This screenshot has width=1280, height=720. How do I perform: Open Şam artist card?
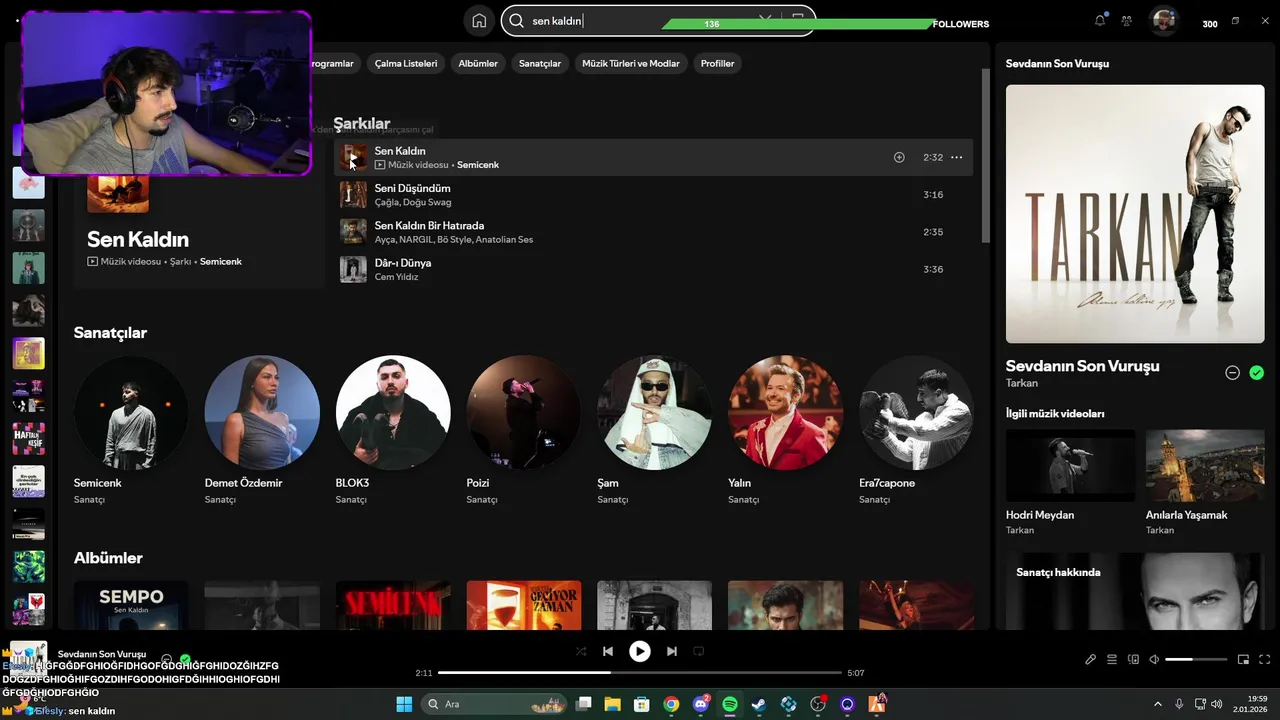click(655, 430)
